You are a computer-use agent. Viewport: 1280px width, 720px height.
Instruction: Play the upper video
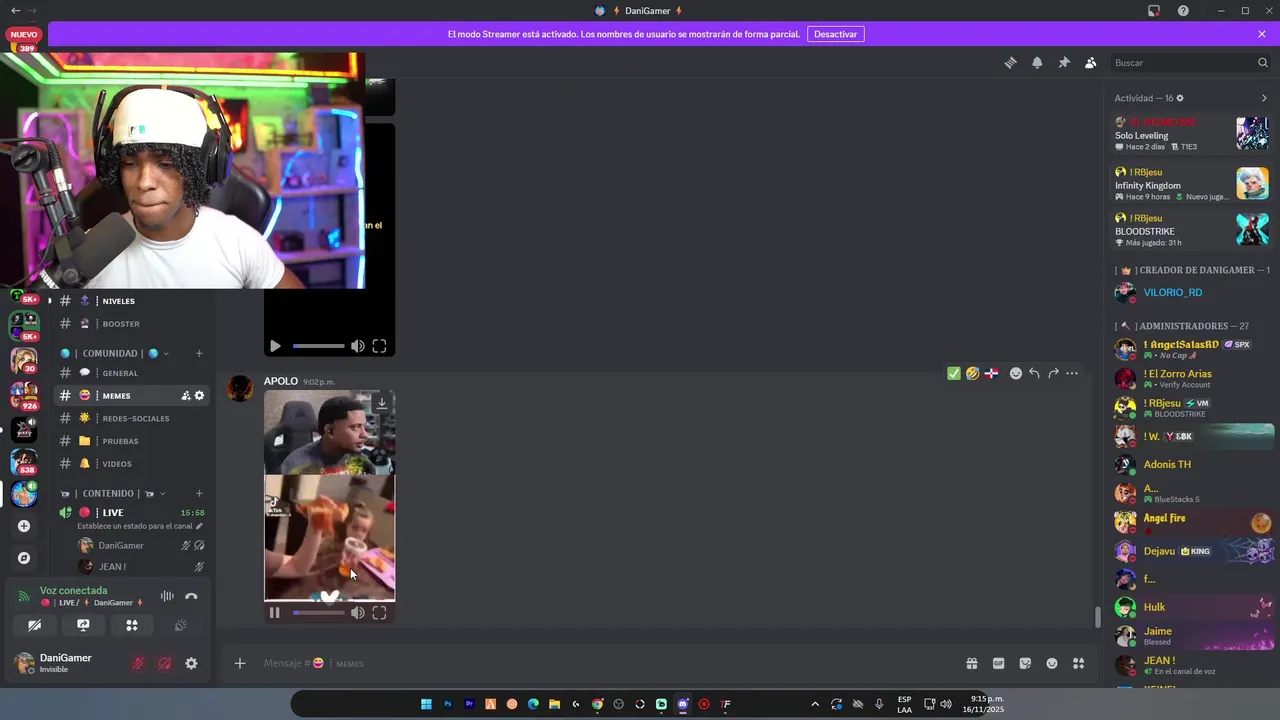275,346
